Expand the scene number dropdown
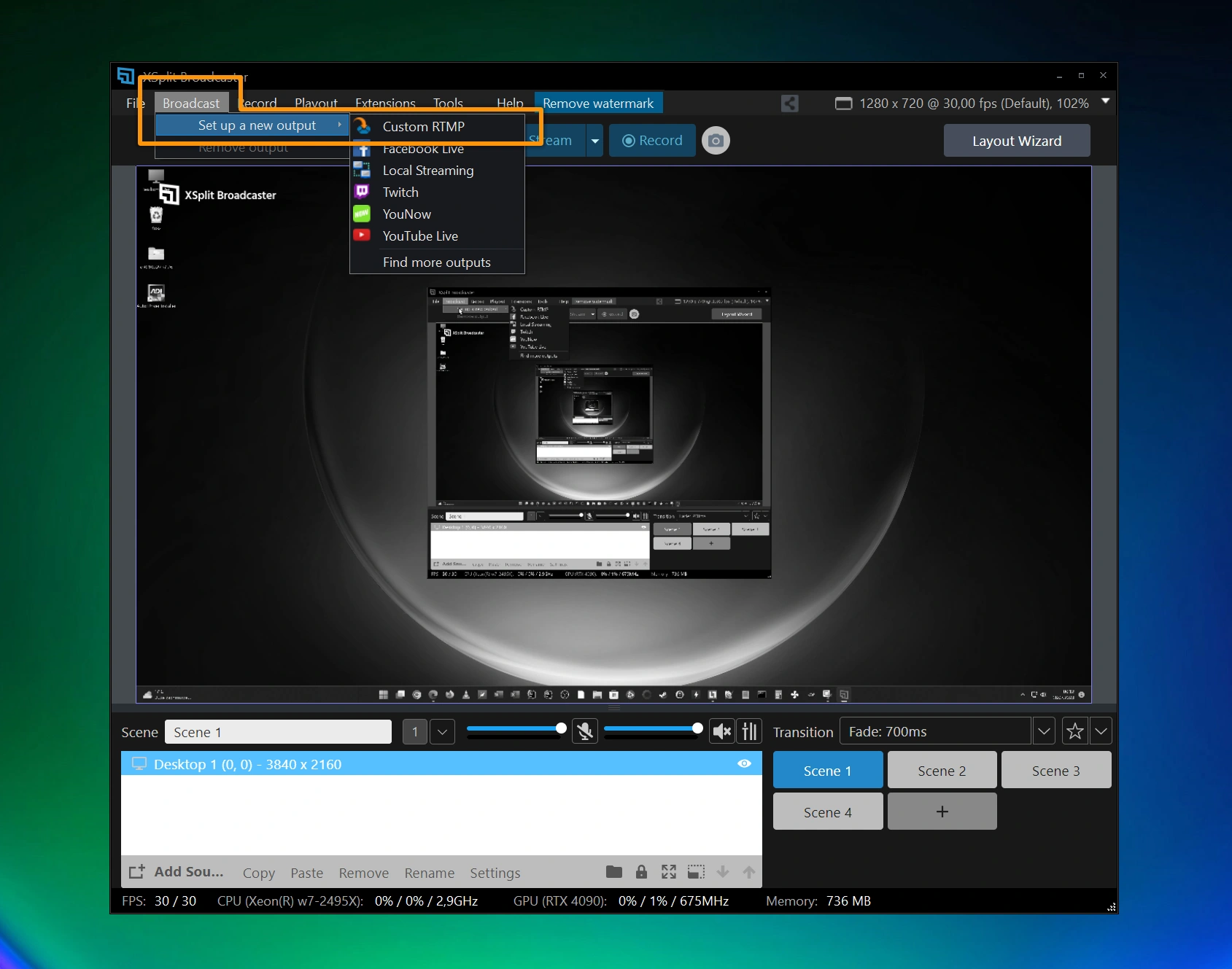1232x969 pixels. pyautogui.click(x=442, y=731)
